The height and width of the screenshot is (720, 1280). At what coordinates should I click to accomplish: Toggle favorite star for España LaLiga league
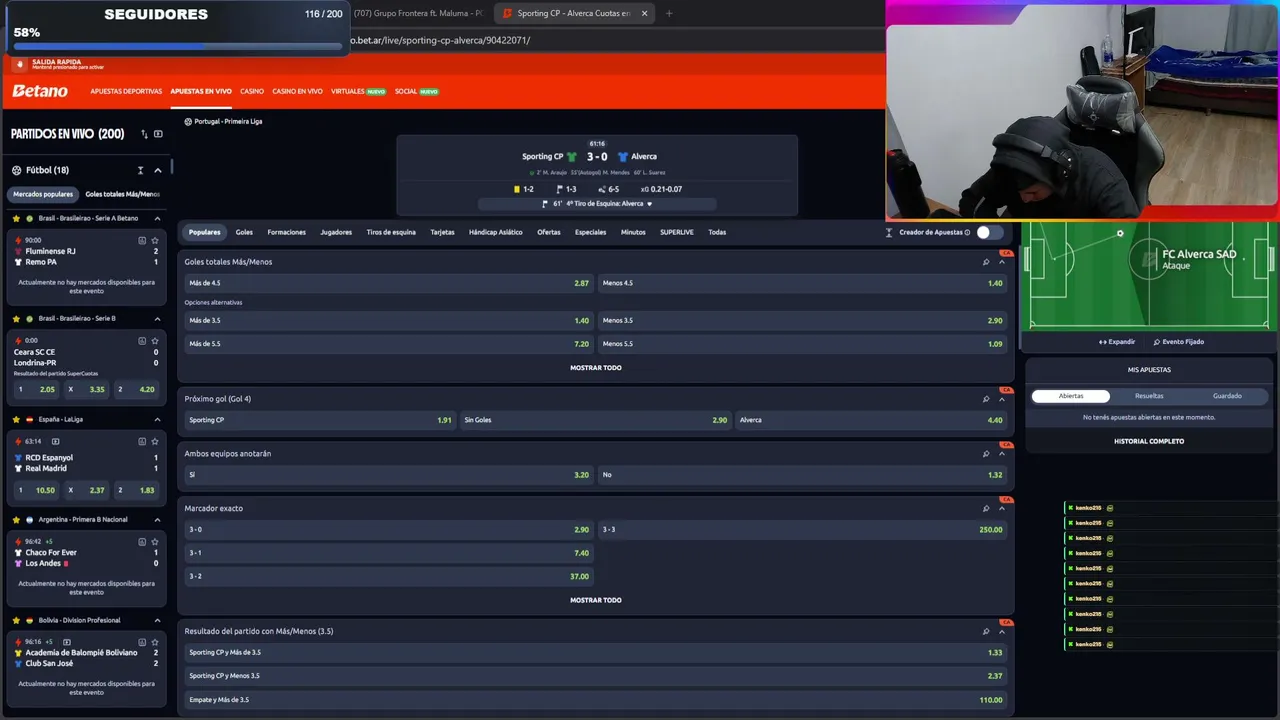(16, 419)
